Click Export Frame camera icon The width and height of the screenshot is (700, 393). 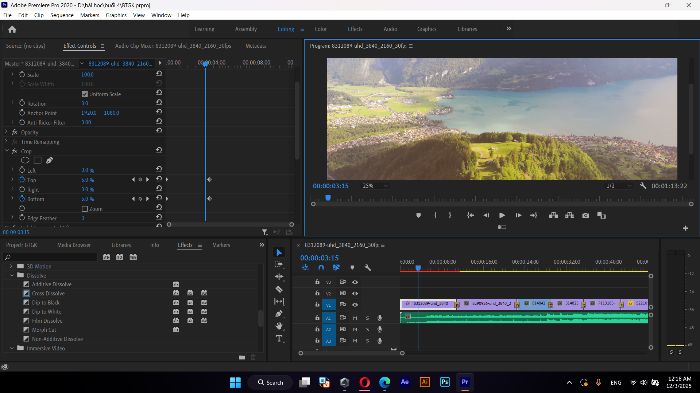(x=585, y=215)
